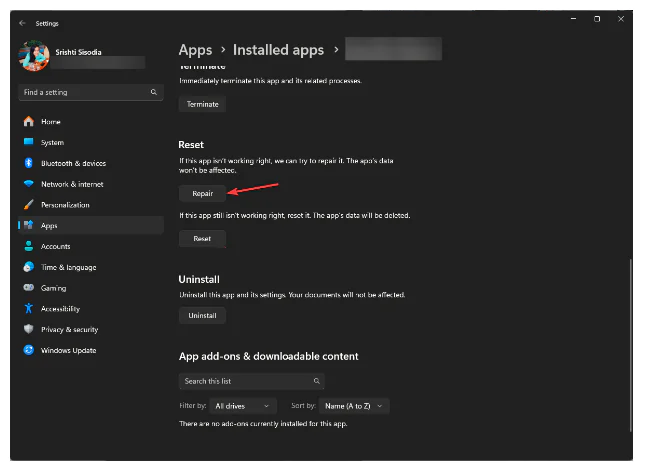
Task: Click the Bluetooth & devices icon
Action: click(x=29, y=163)
